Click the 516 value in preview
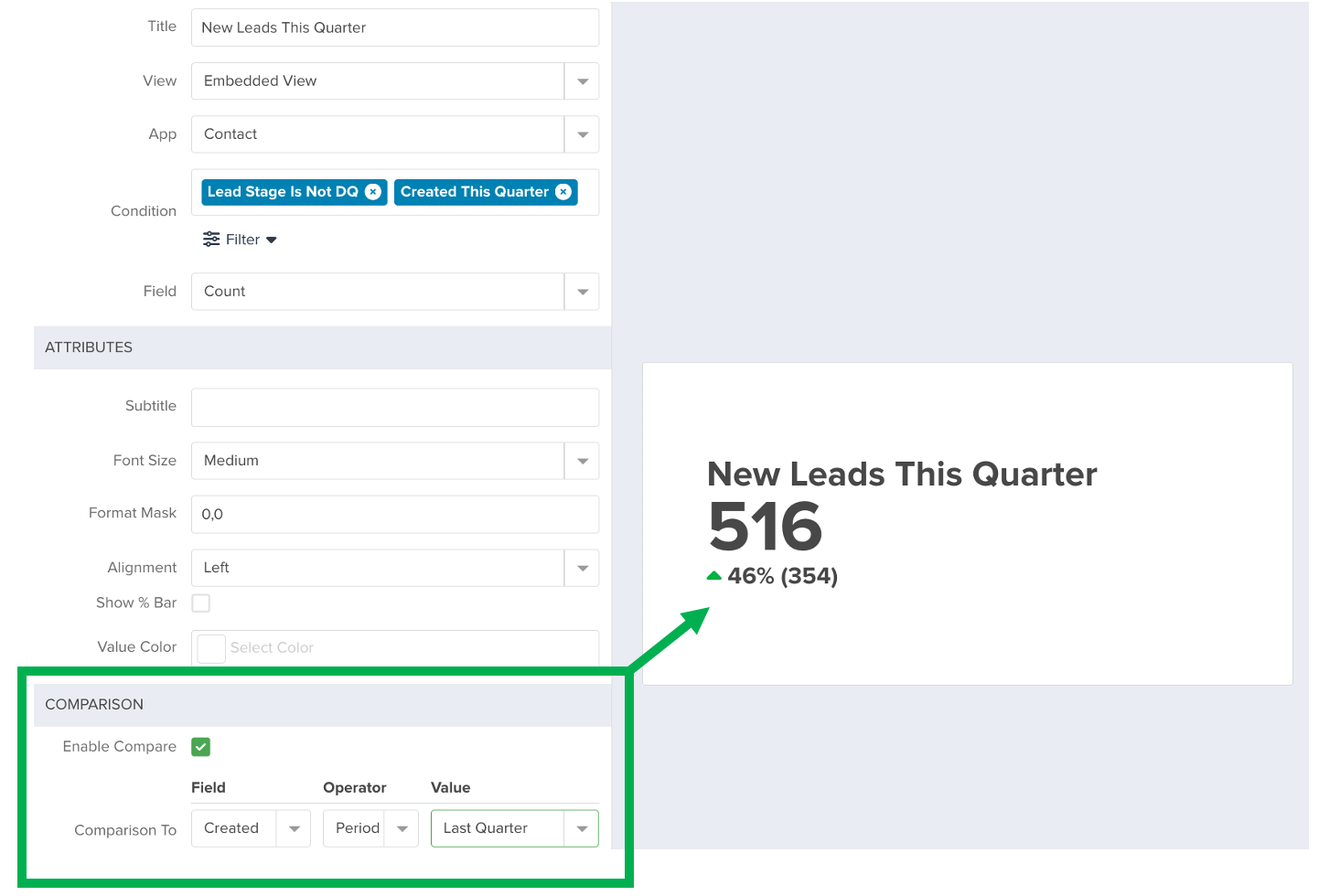The width and height of the screenshot is (1319, 896). pyautogui.click(x=767, y=527)
